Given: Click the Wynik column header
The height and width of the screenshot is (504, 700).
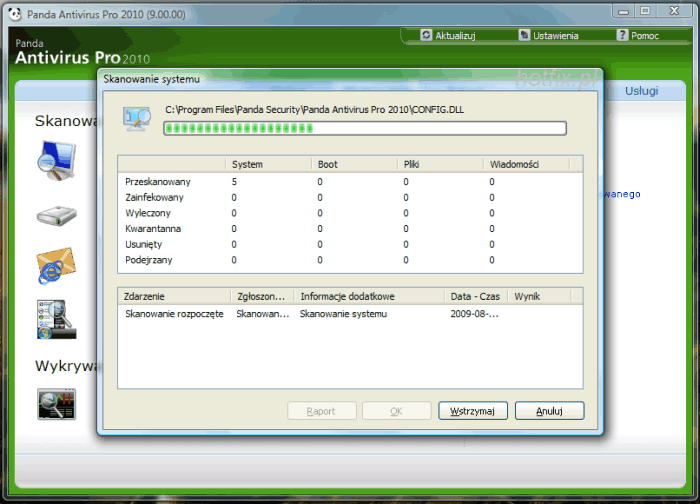Looking at the screenshot, I should click(538, 297).
